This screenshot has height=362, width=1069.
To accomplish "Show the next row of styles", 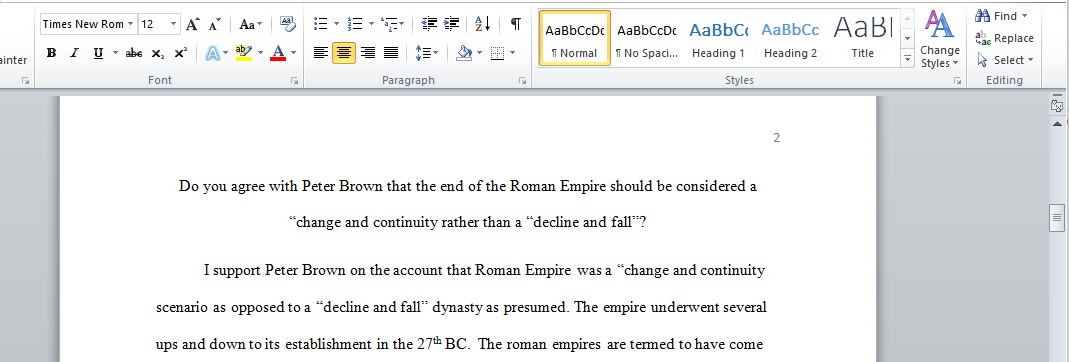I will [x=907, y=40].
